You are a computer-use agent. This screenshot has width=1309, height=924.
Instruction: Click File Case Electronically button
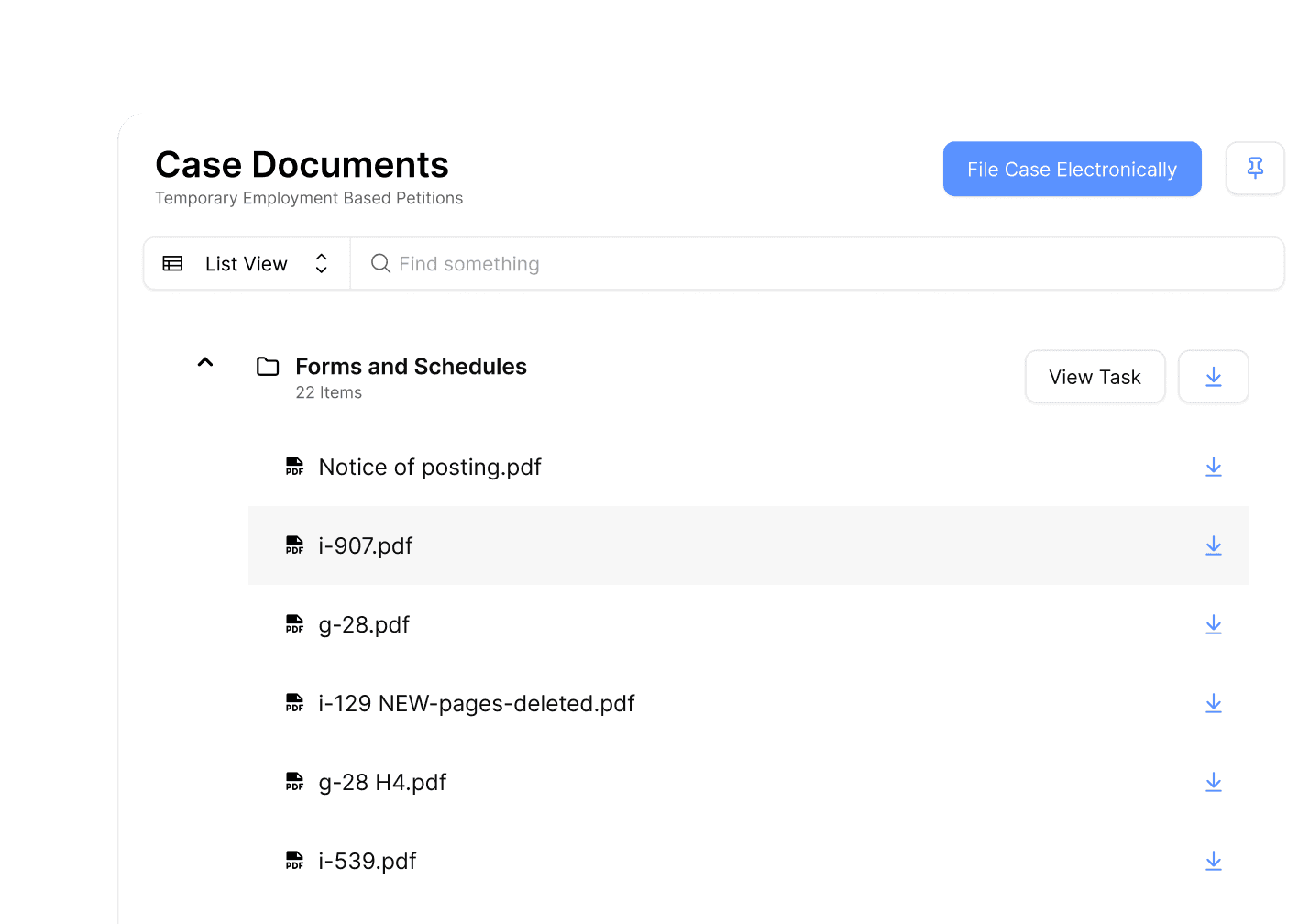pos(1072,169)
